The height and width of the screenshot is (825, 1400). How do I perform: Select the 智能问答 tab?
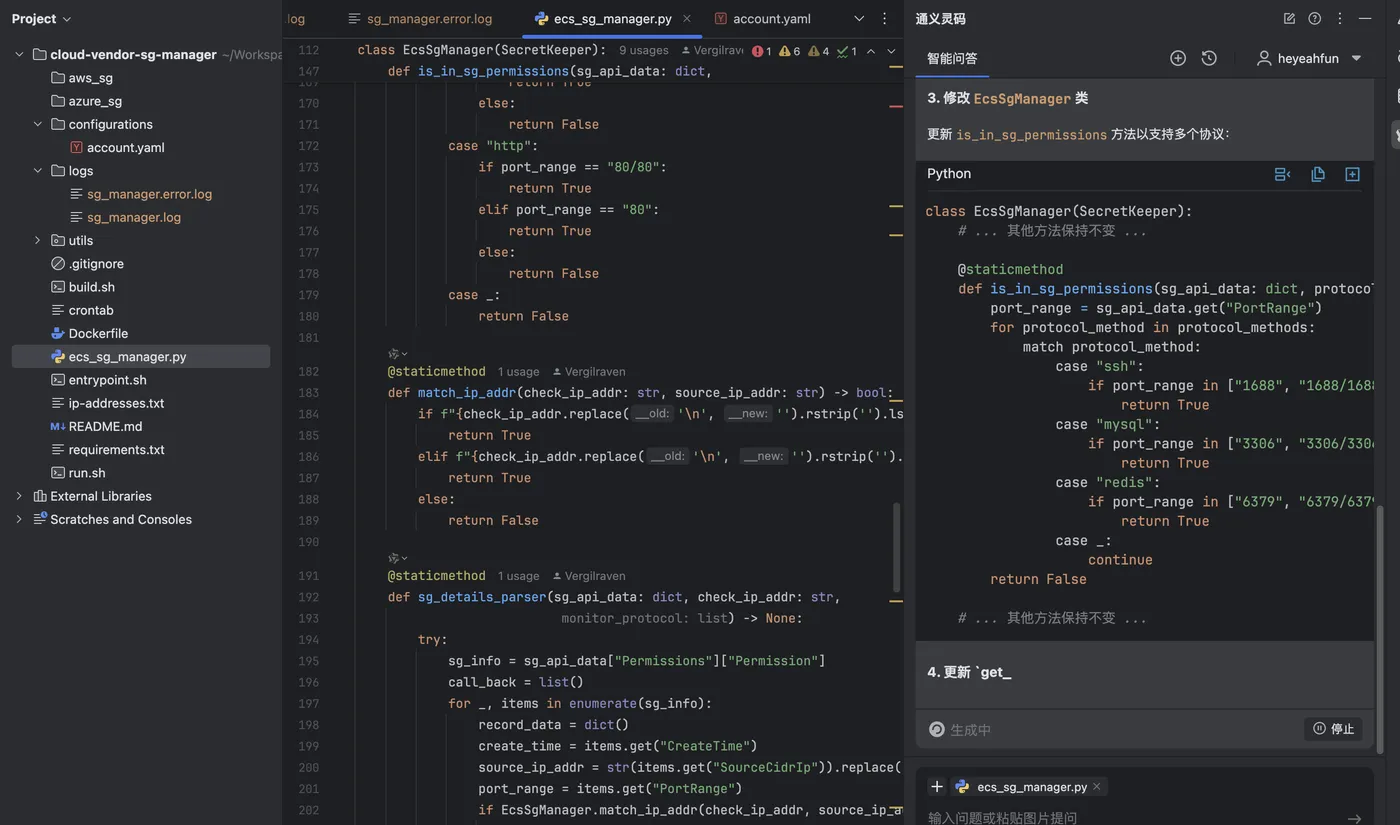952,58
